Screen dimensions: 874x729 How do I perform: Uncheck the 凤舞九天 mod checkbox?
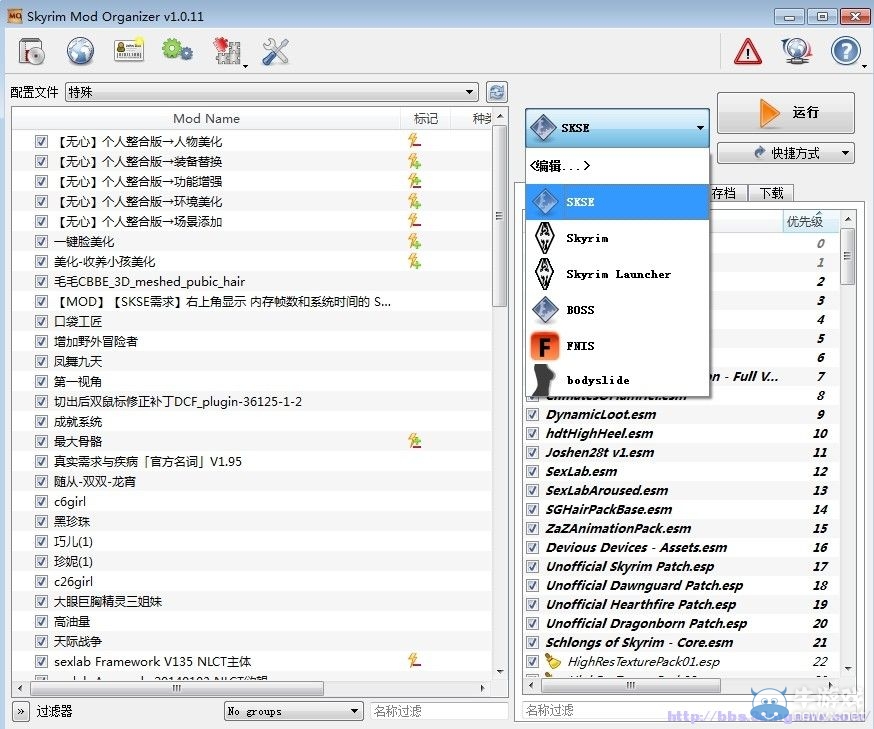41,362
